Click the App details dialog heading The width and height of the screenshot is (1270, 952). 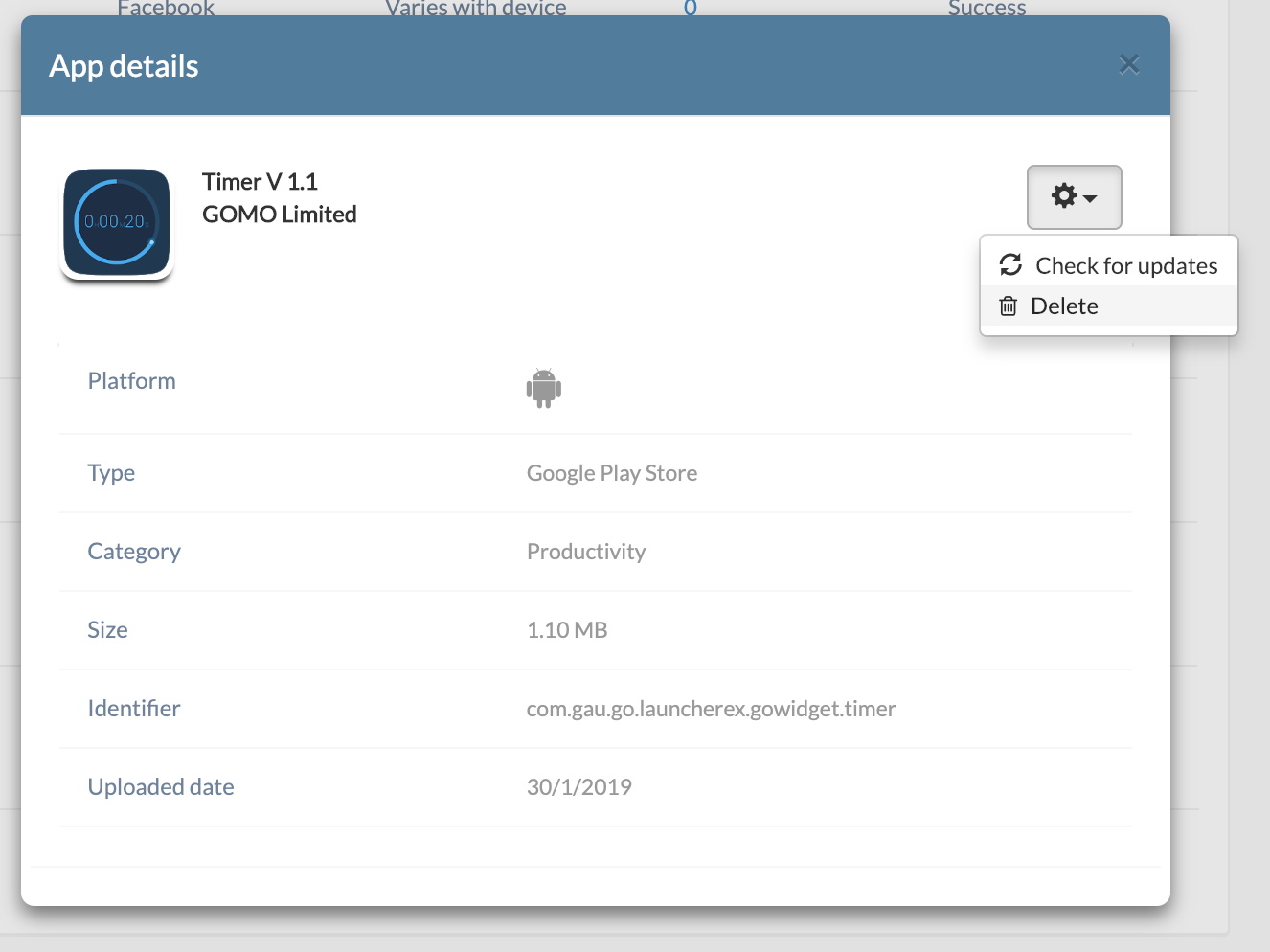coord(124,66)
